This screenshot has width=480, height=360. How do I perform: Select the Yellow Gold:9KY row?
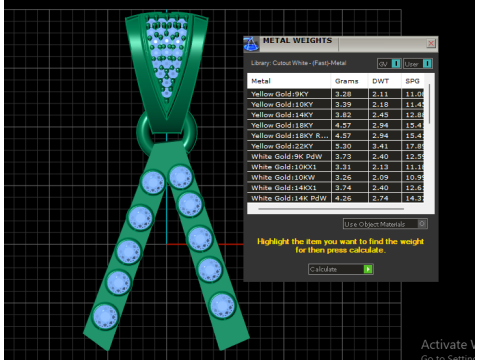(336, 94)
